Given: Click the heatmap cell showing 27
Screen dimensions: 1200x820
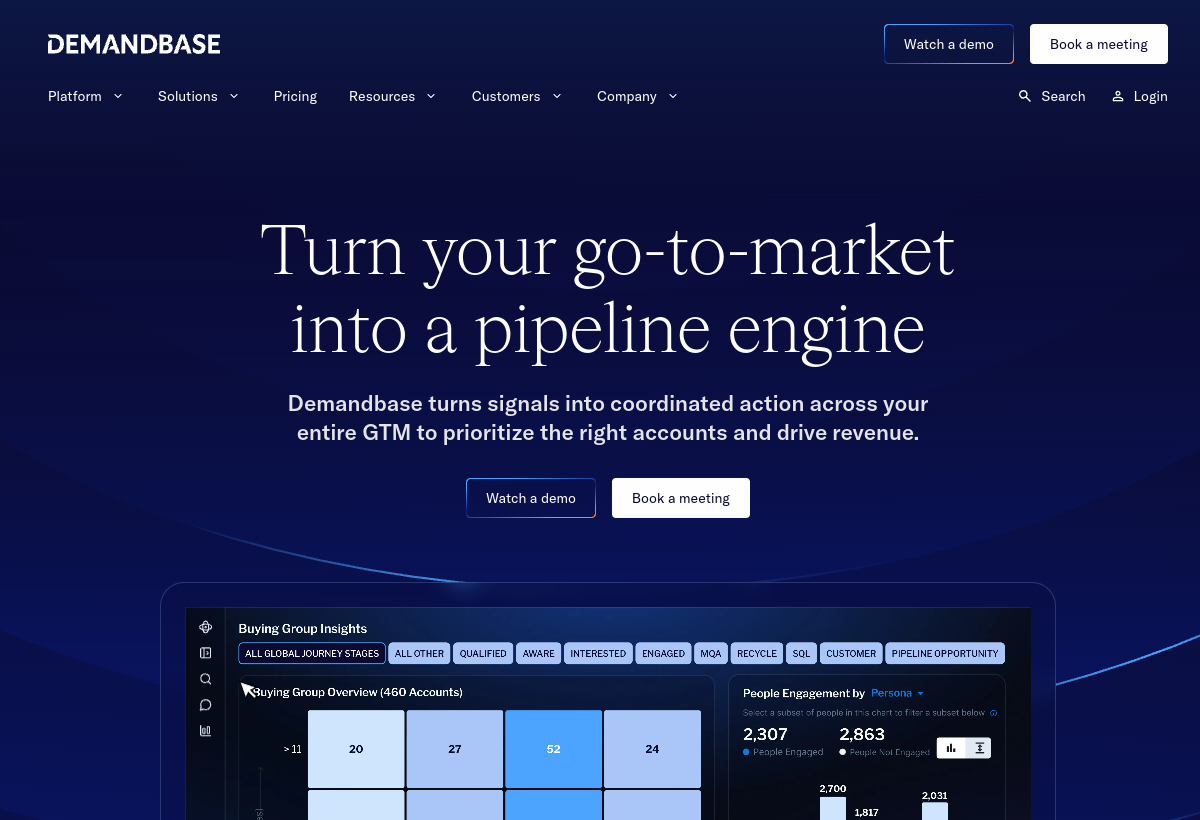Looking at the screenshot, I should coord(455,749).
